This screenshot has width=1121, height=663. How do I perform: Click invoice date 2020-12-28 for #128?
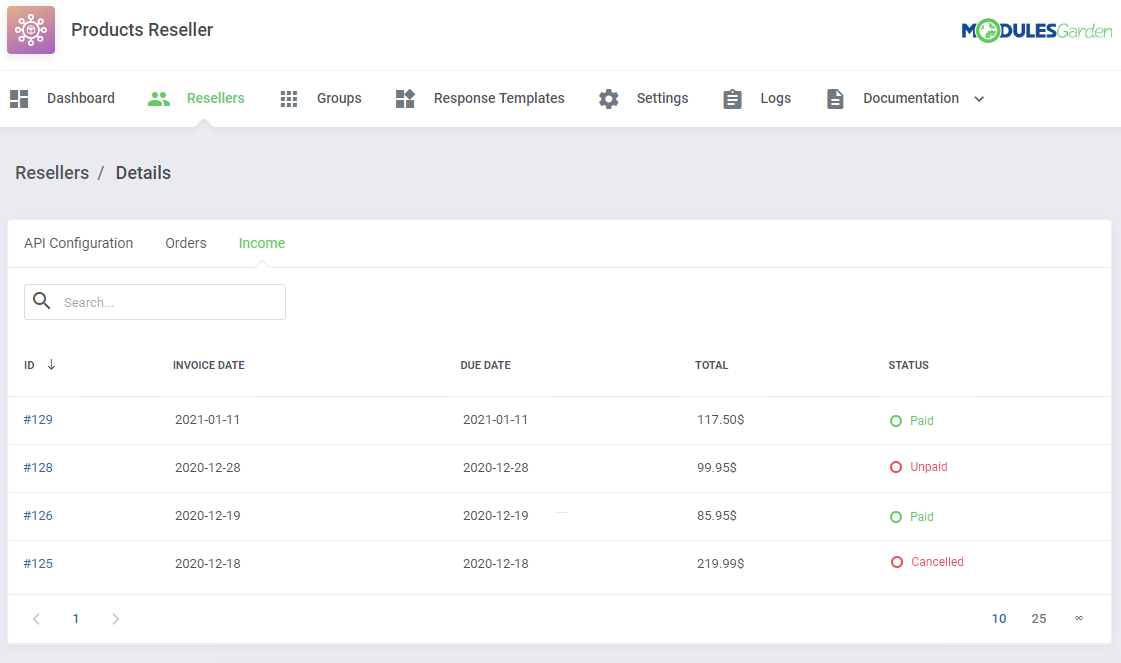(x=207, y=468)
